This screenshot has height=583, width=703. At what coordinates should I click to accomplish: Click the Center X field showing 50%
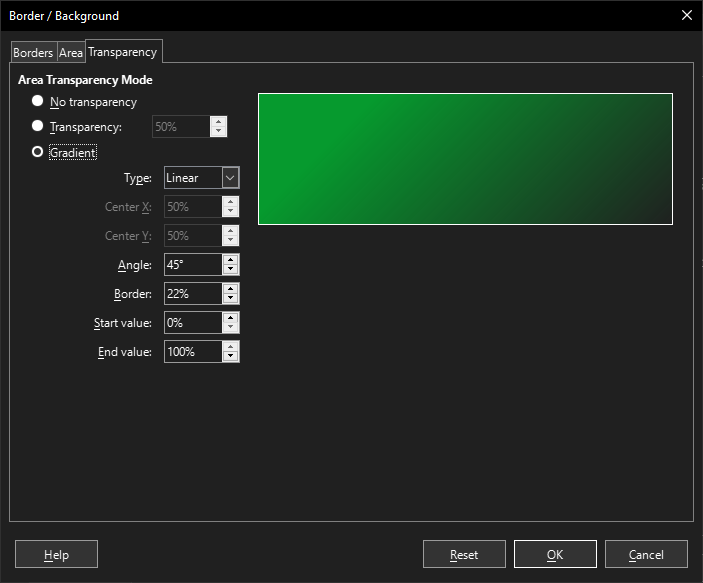[193, 207]
